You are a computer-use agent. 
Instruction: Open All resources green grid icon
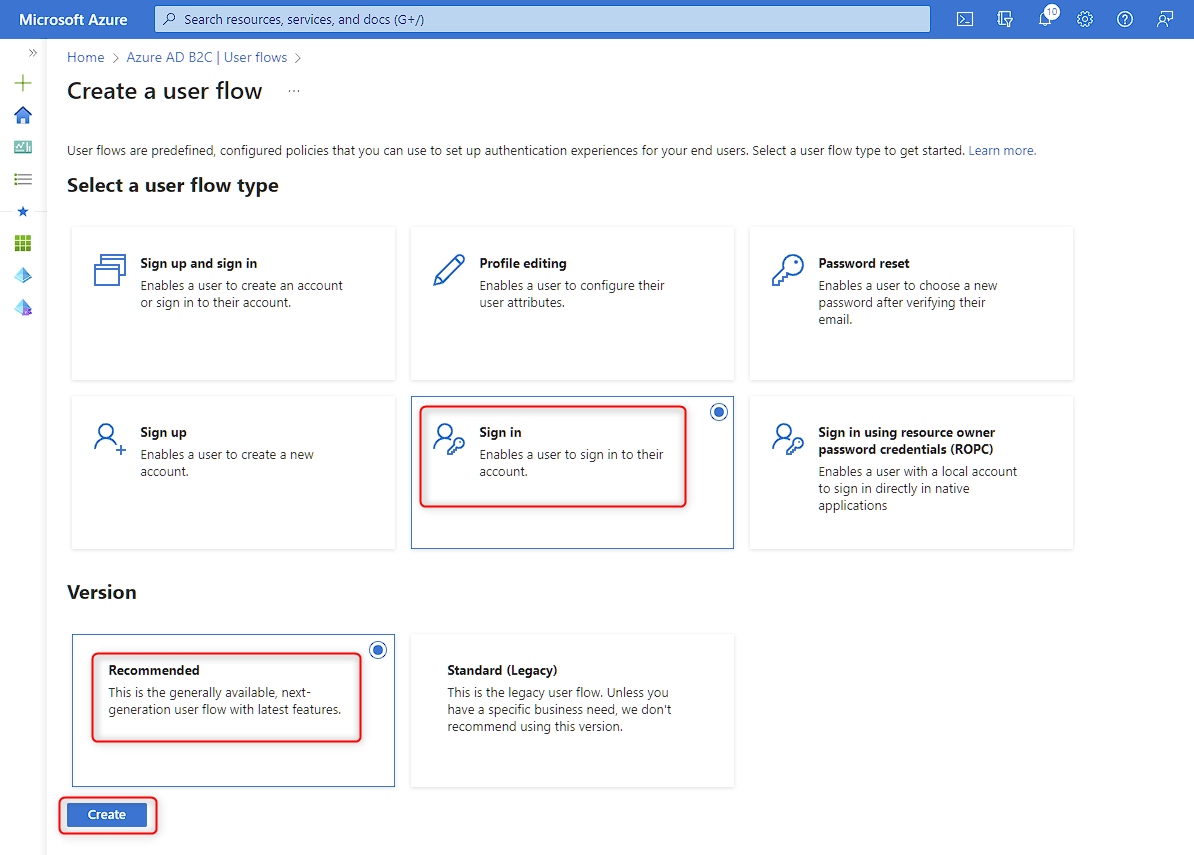(x=23, y=243)
